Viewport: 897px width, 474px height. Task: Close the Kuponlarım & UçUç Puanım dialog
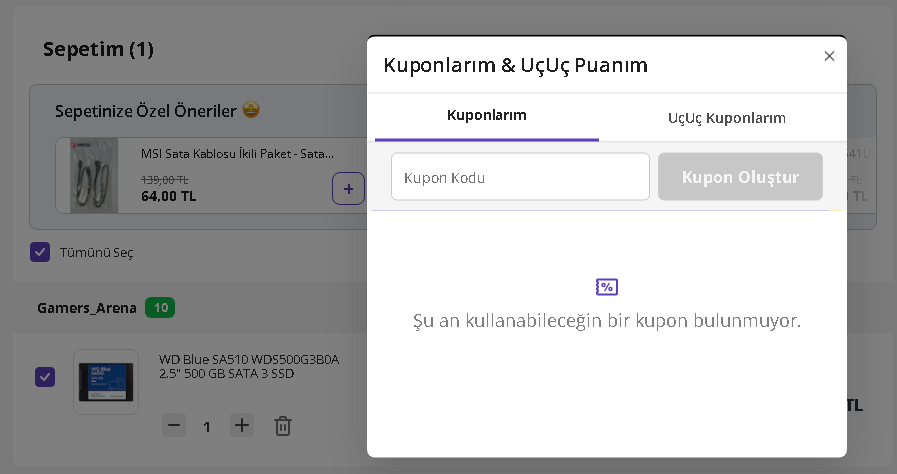click(829, 56)
